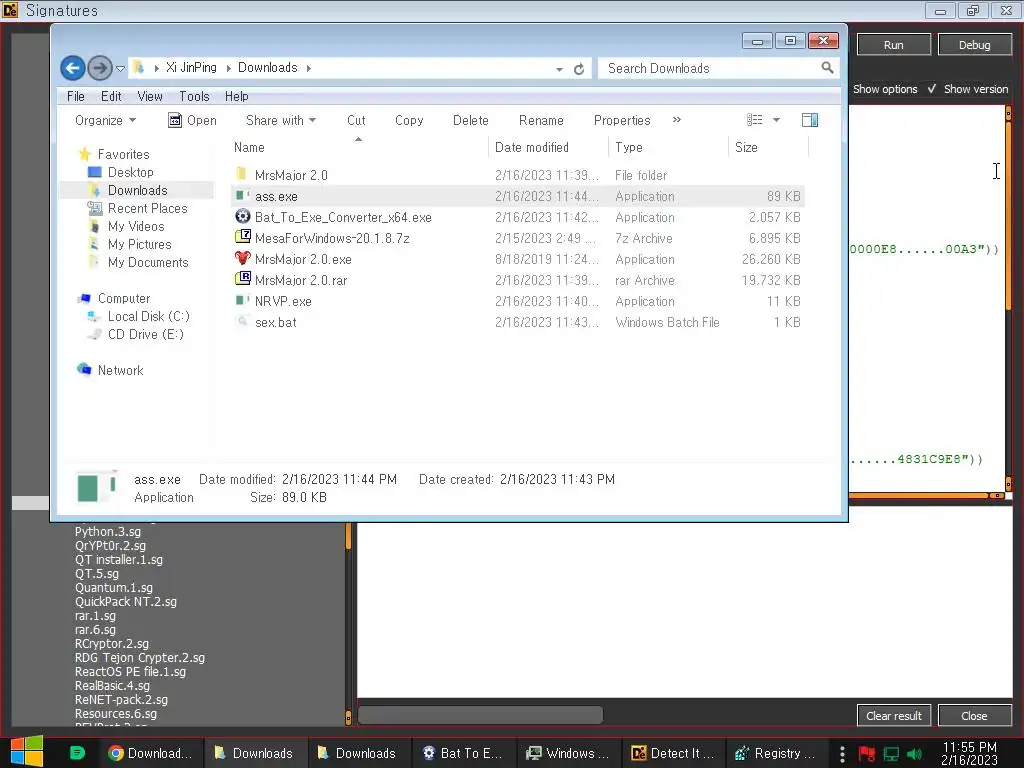Click Cut in the toolbar

[357, 120]
